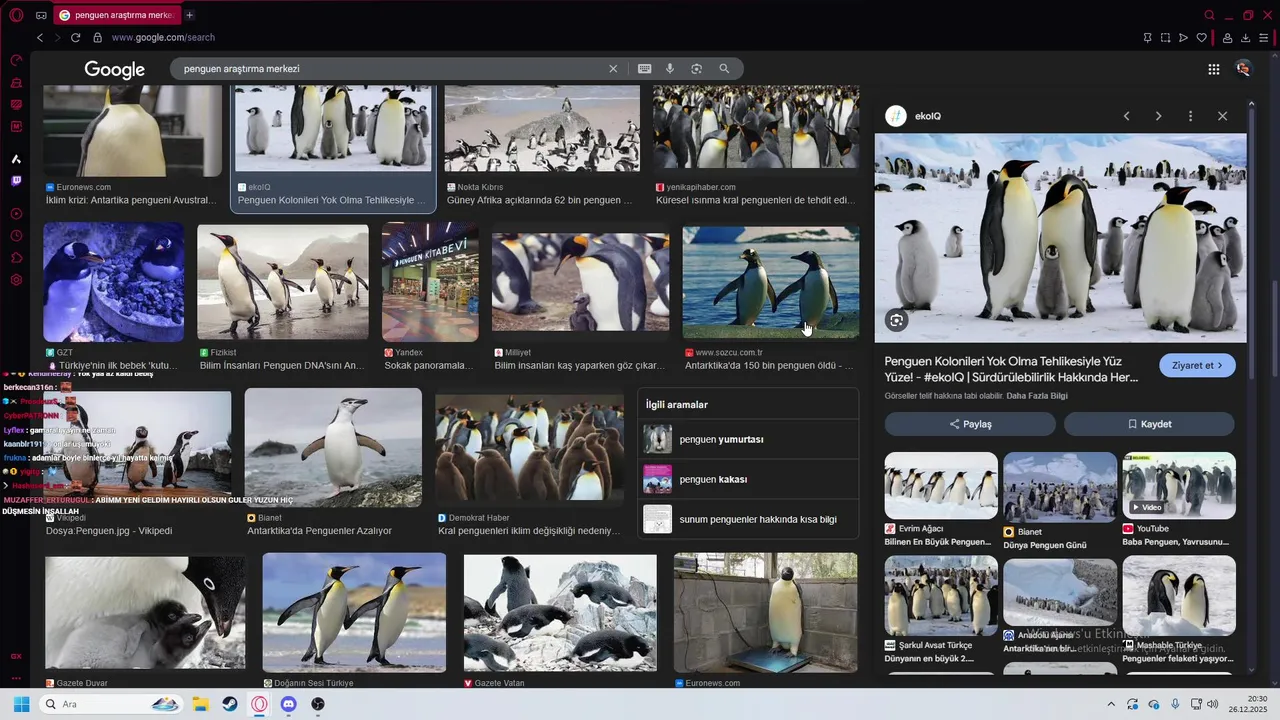Open the sozcu.com.tr two penguins thumbnail
The height and width of the screenshot is (720, 1280).
[x=771, y=282]
